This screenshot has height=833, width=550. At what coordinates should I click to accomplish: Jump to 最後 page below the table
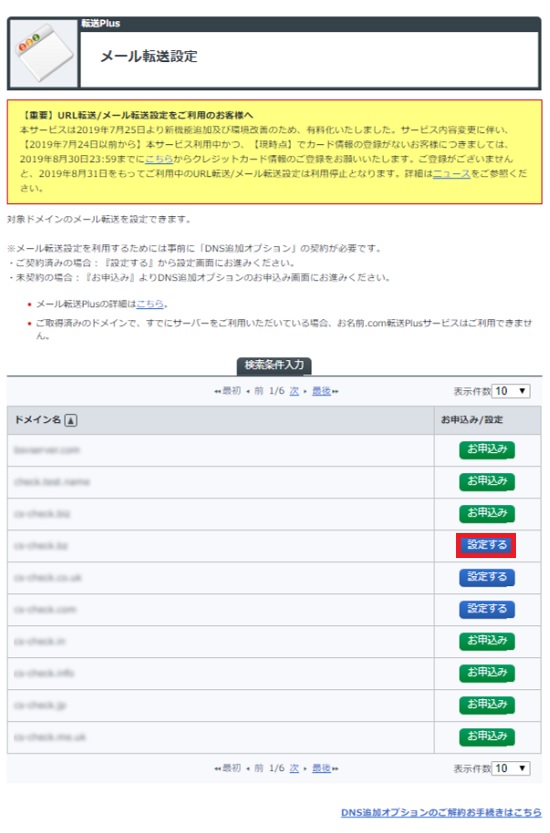coord(321,768)
